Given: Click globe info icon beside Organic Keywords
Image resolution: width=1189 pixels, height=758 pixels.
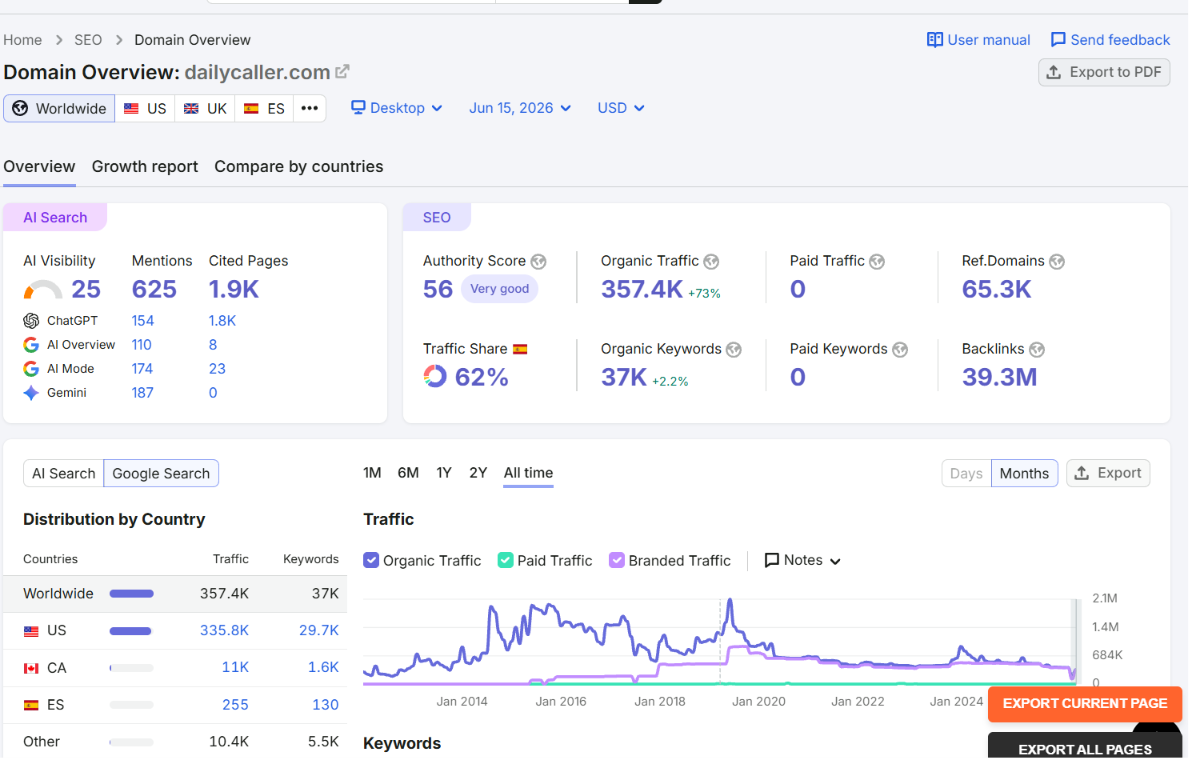Looking at the screenshot, I should 733,349.
